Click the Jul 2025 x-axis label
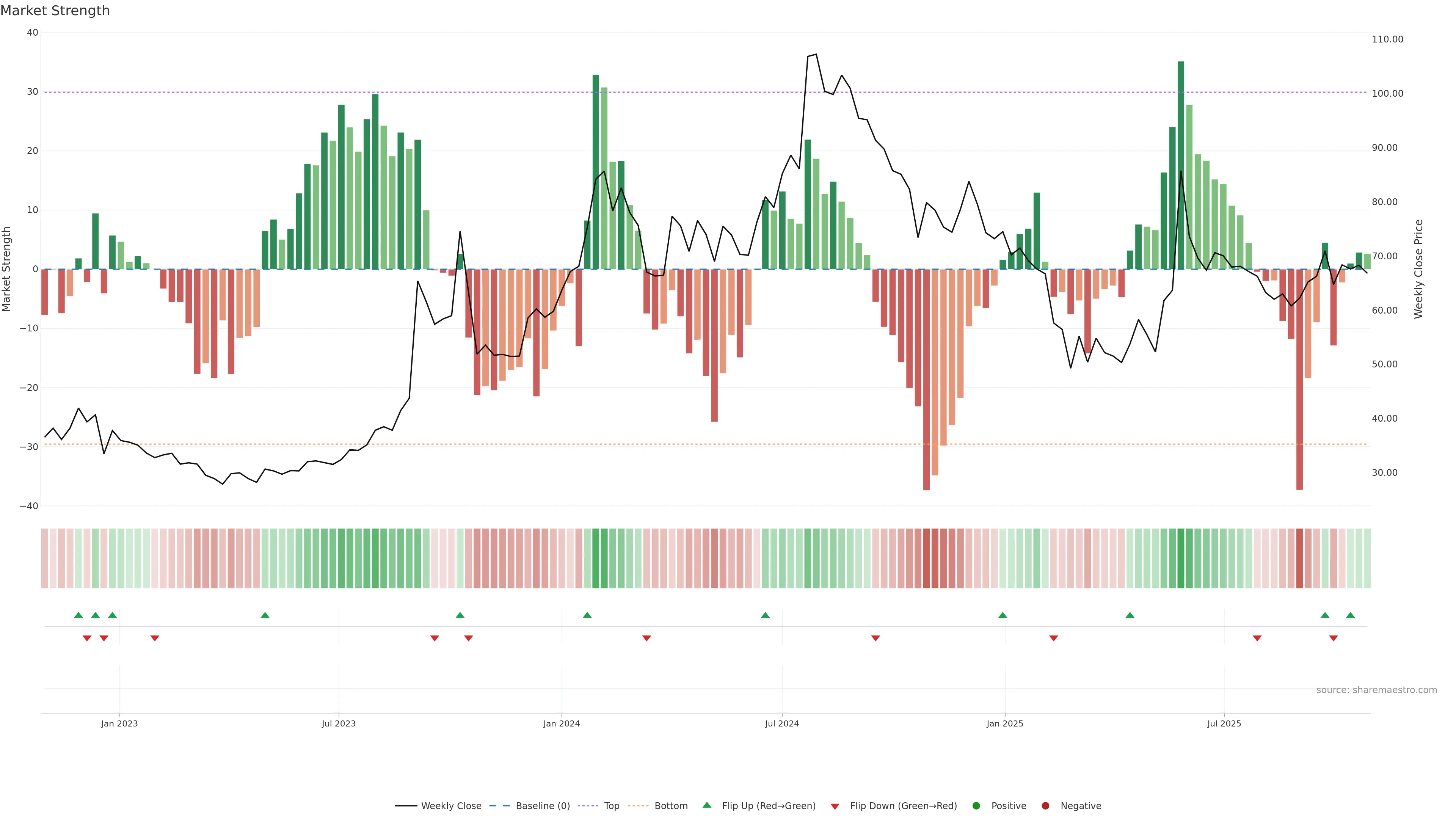1456x819 pixels. [1224, 723]
